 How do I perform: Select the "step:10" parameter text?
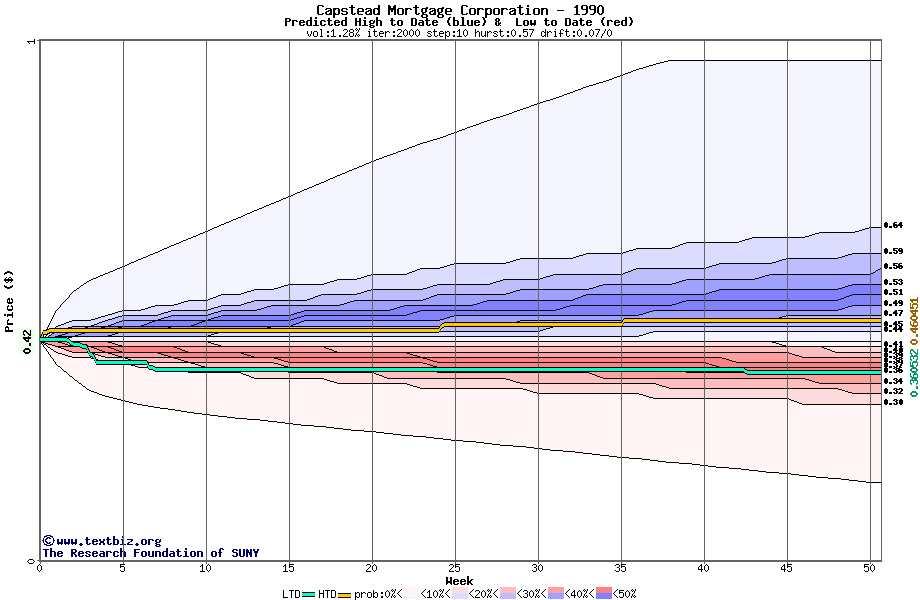tap(447, 33)
